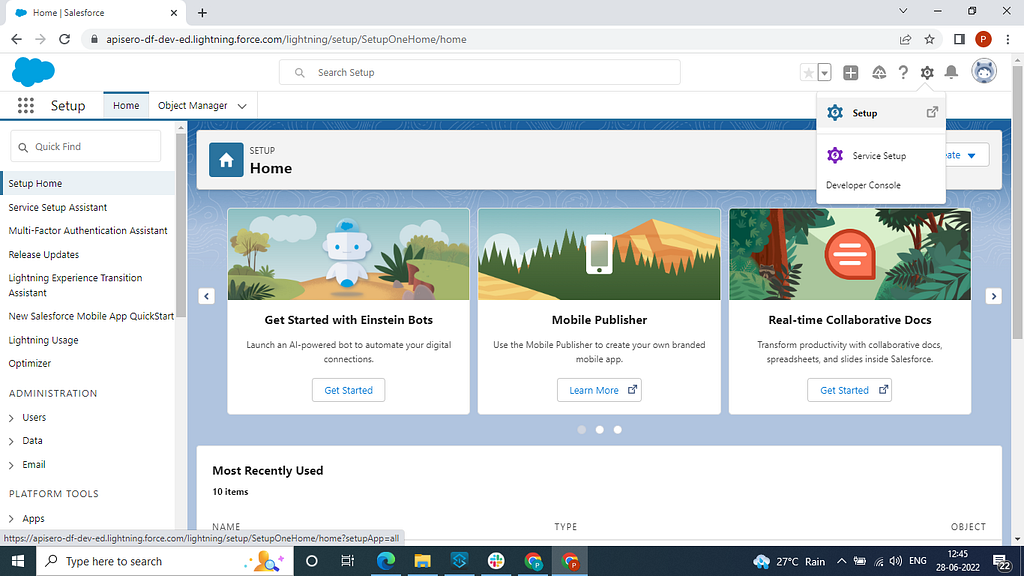Open Slack from taskbar

(x=496, y=561)
